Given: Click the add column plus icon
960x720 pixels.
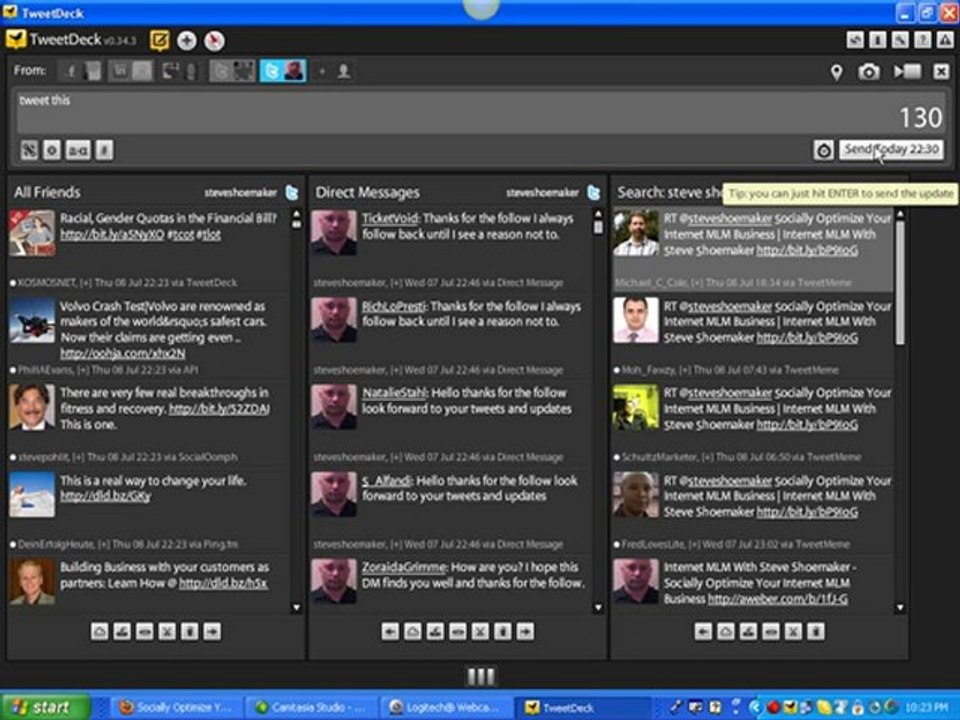Looking at the screenshot, I should (x=187, y=41).
